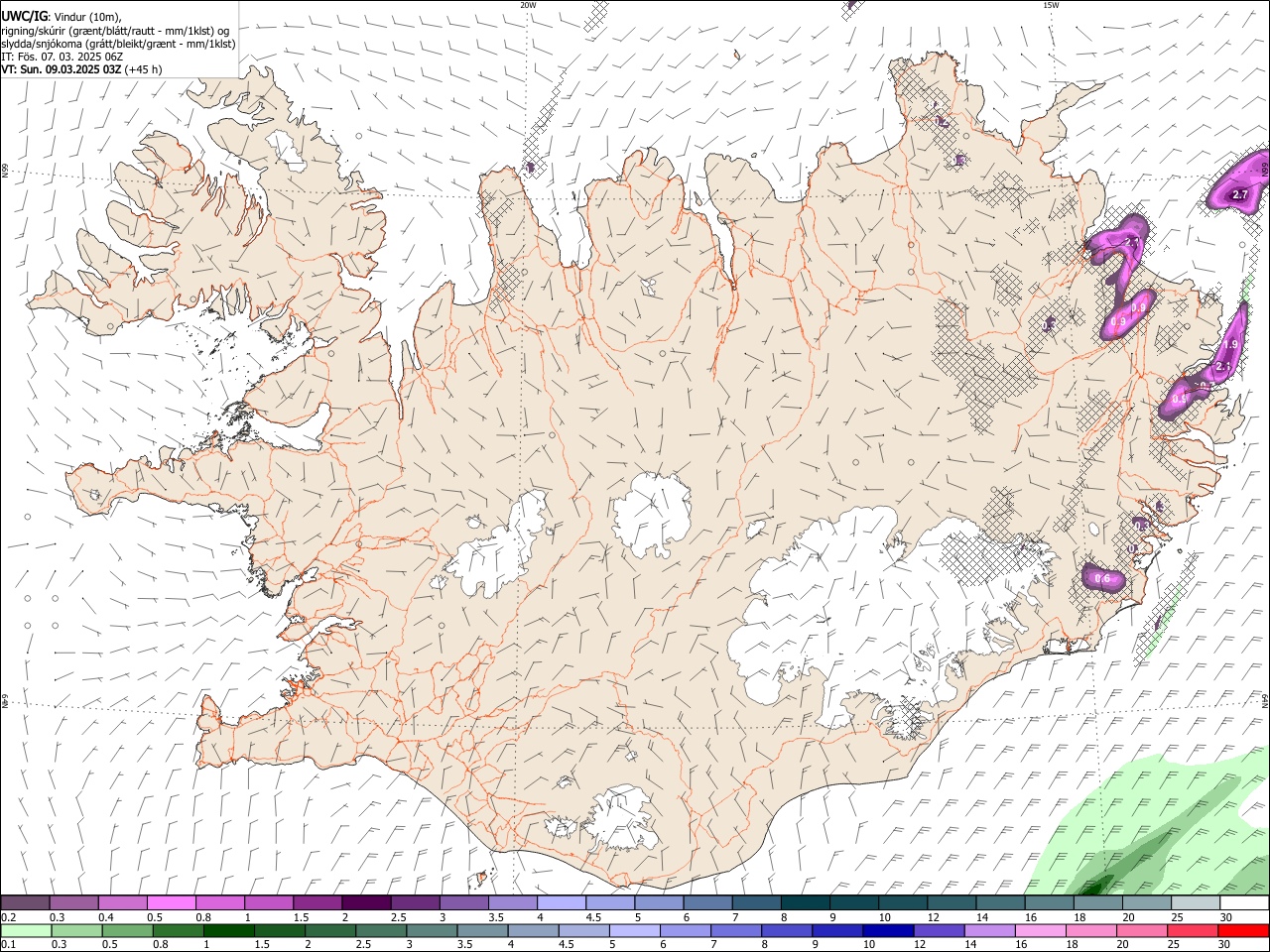Click the purple snowfall blob labeled 0.6
The image size is (1270, 952).
pyautogui.click(x=1102, y=577)
